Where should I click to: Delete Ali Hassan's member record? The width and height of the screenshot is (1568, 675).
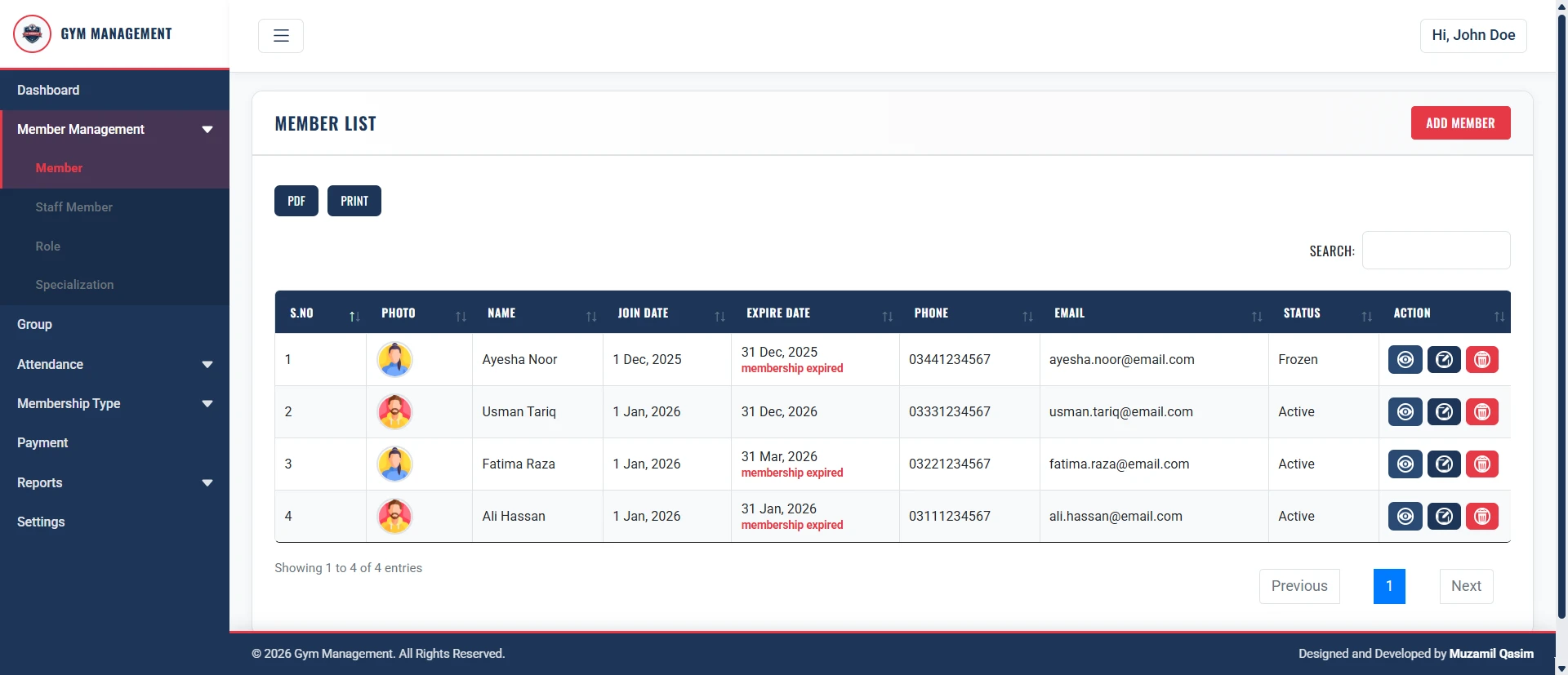(x=1481, y=516)
